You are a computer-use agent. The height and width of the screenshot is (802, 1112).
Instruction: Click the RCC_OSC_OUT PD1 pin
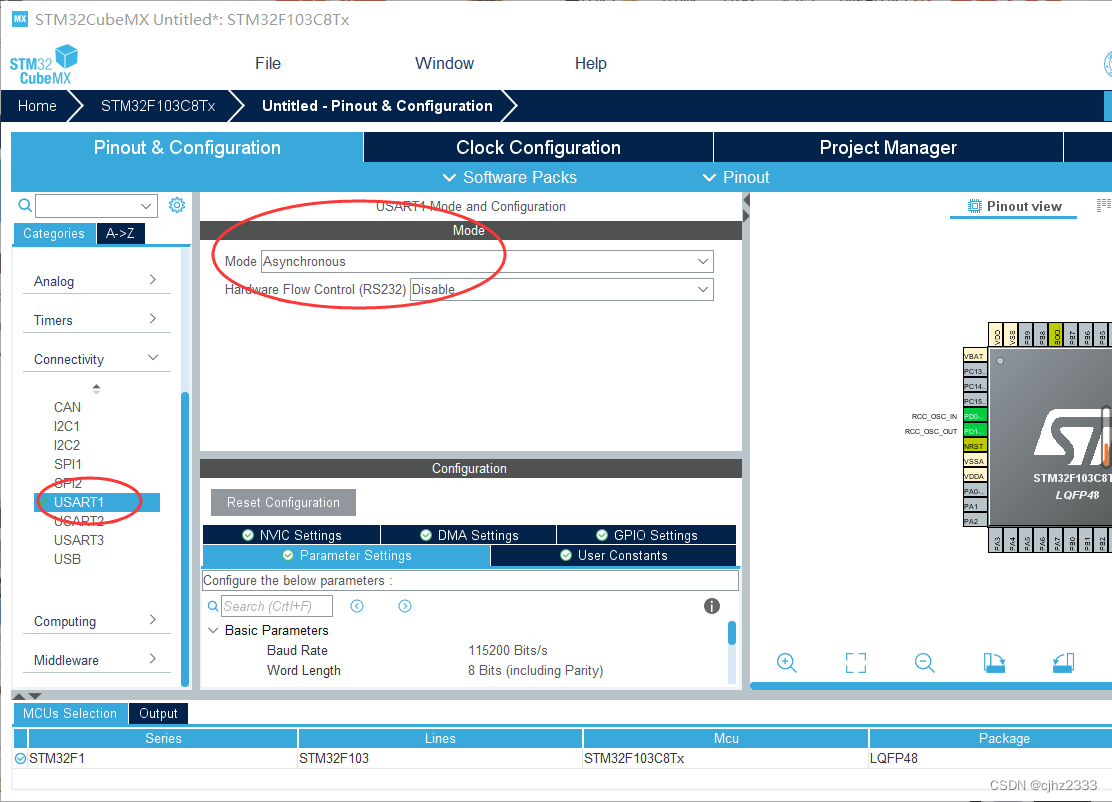coord(975,431)
